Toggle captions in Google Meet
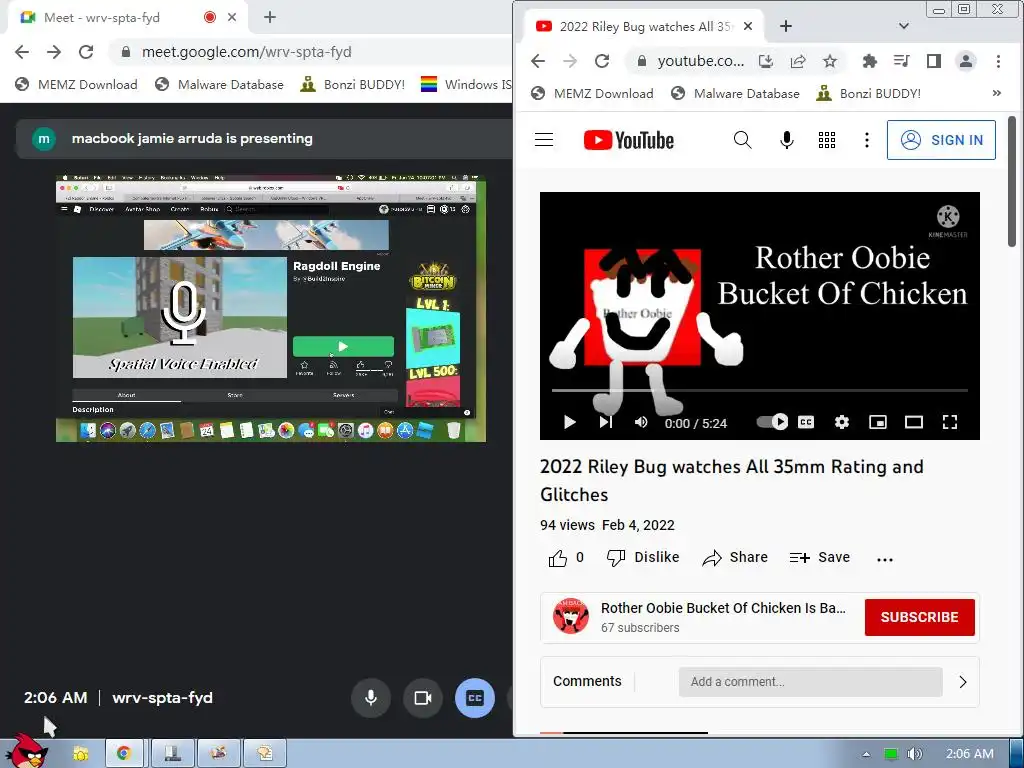The width and height of the screenshot is (1024, 768). point(475,698)
